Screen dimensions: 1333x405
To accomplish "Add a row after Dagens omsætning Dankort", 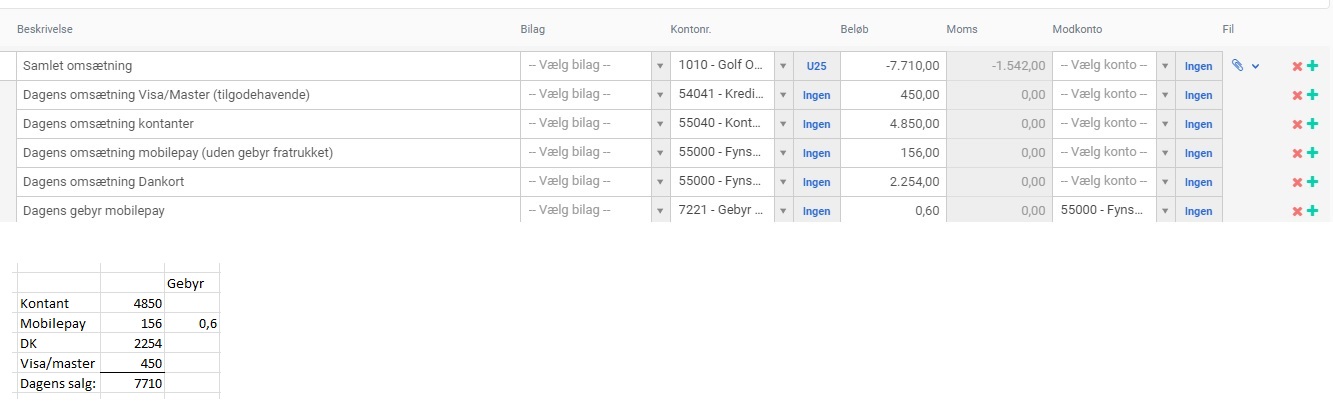I will 1312,182.
